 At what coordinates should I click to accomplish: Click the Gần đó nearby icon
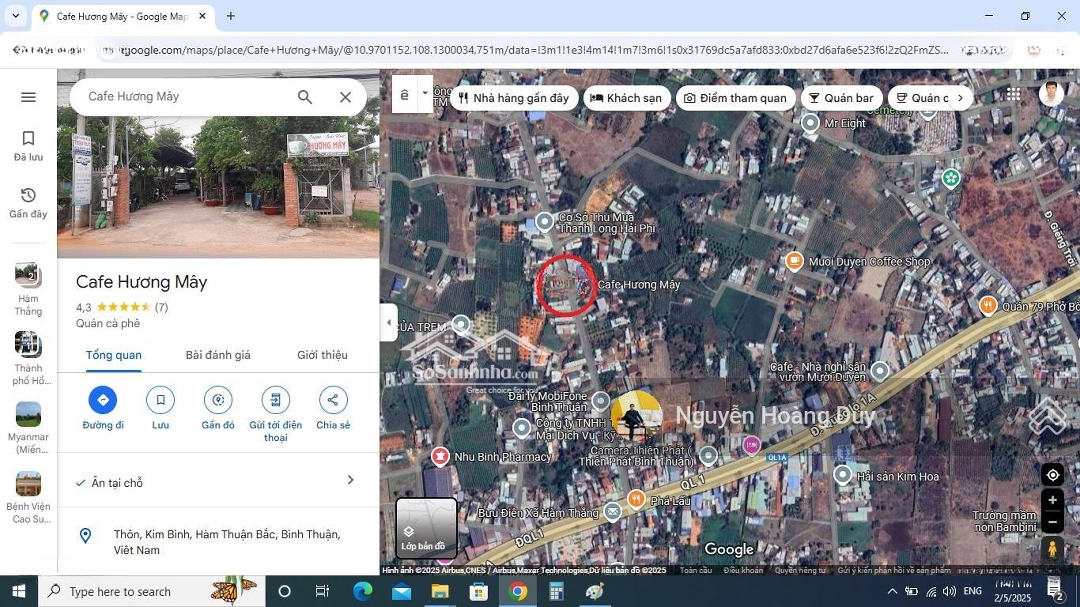[218, 400]
